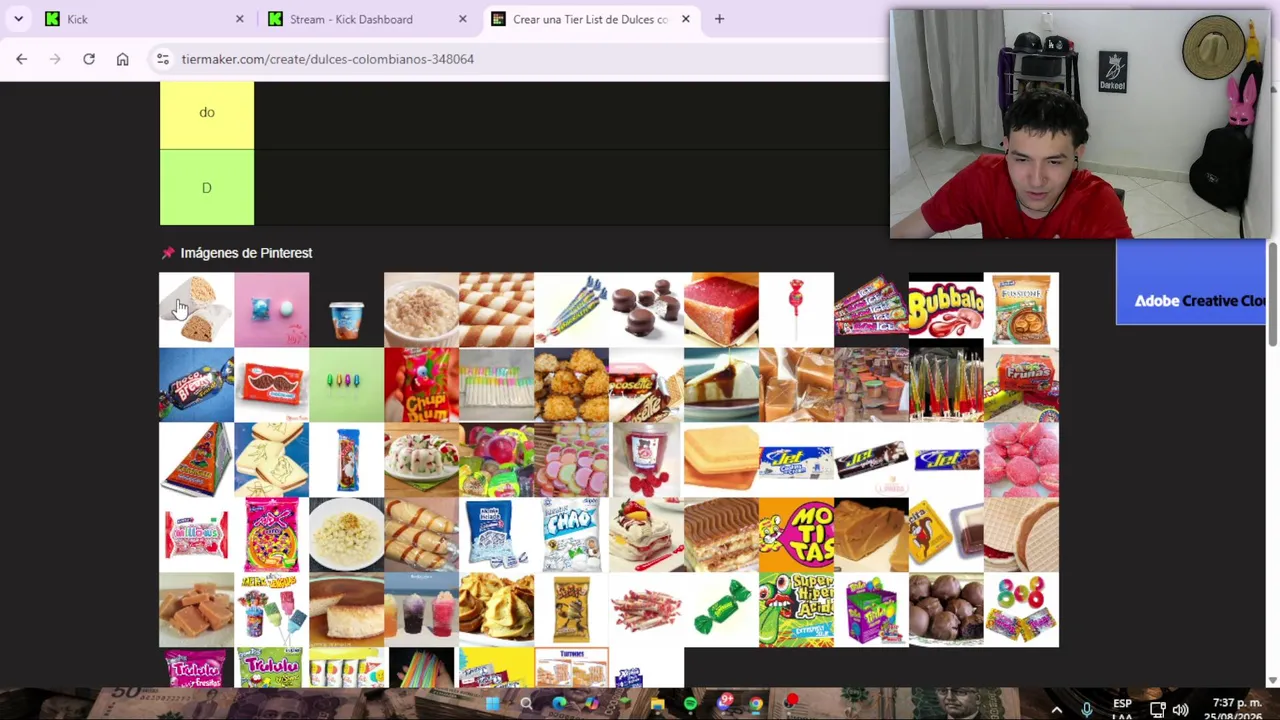Image resolution: width=1280 pixels, height=720 pixels.
Task: Select the colorful gummy rings image
Action: point(1021,610)
